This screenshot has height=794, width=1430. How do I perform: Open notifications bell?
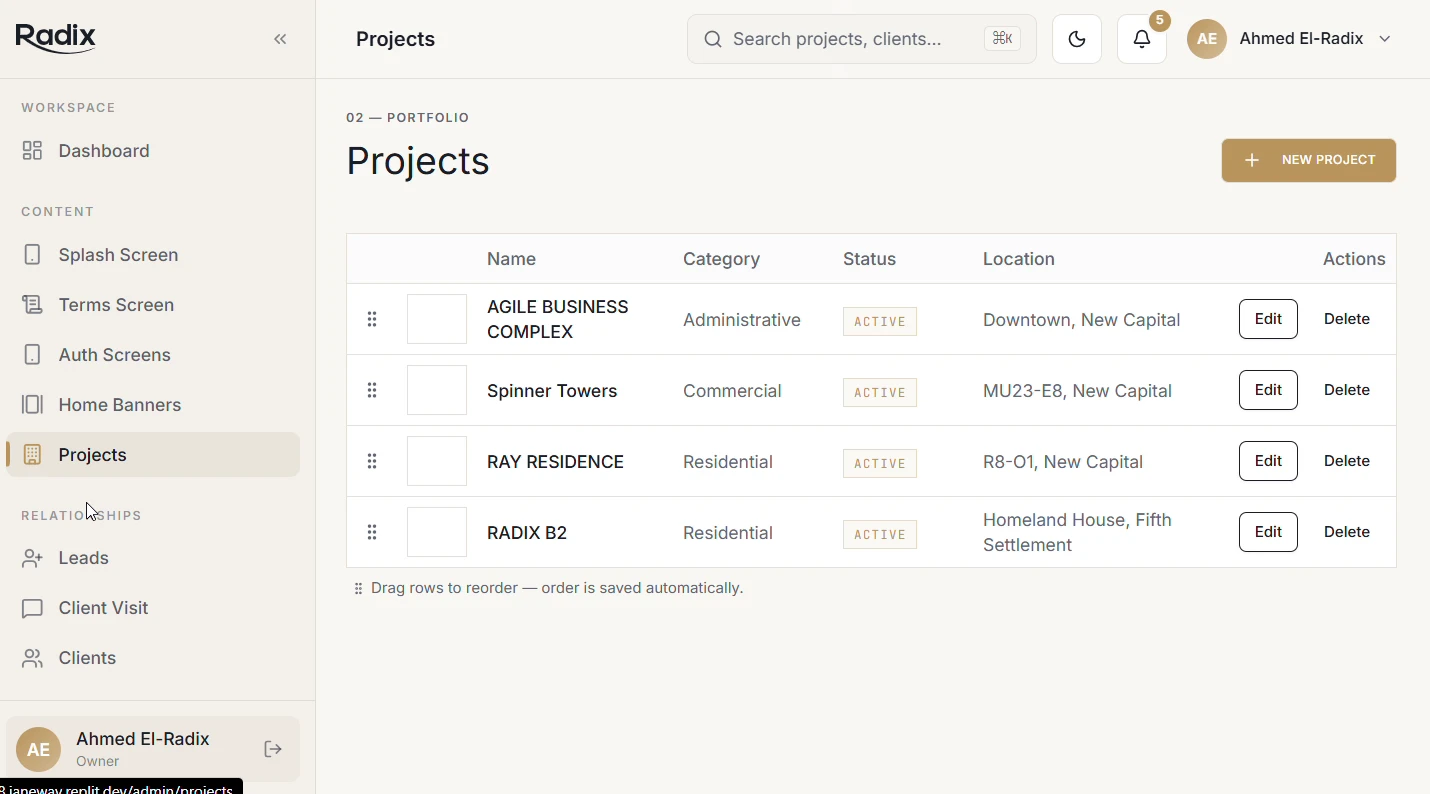point(1142,39)
